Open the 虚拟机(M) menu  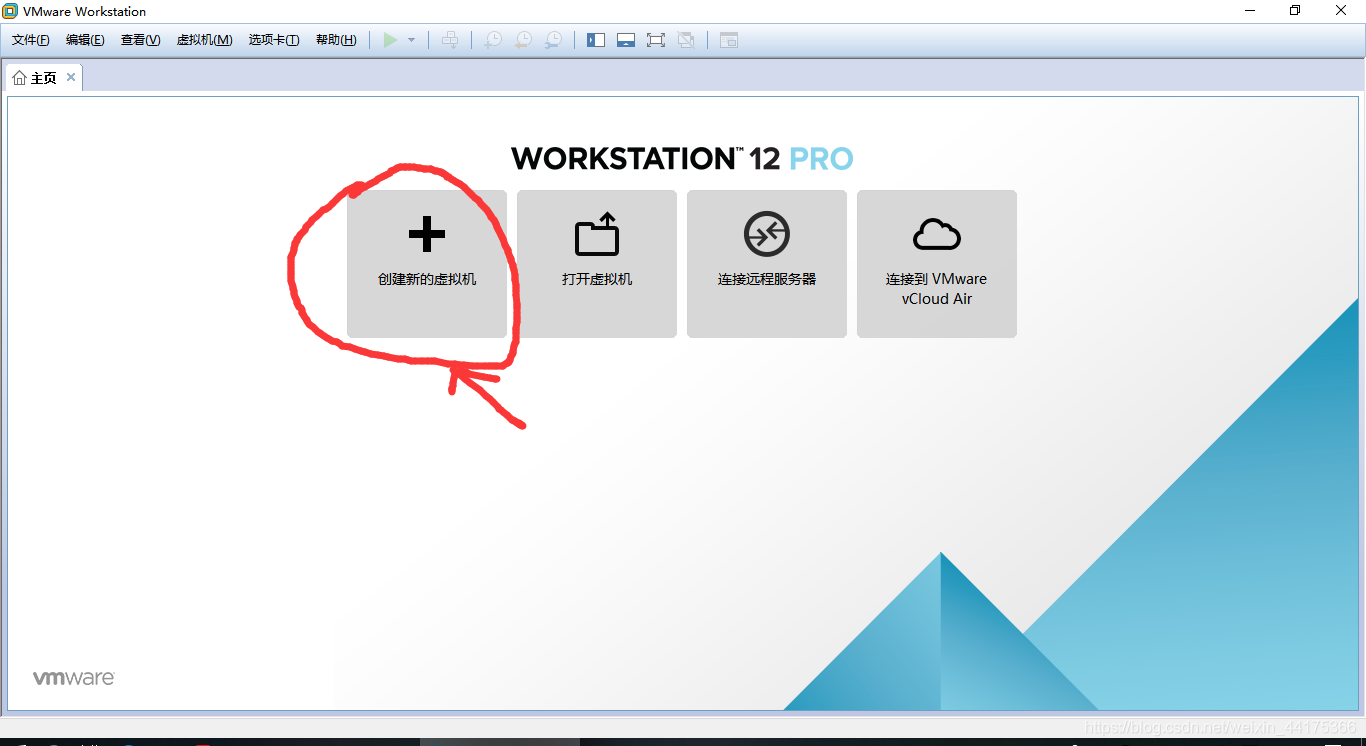[x=204, y=40]
